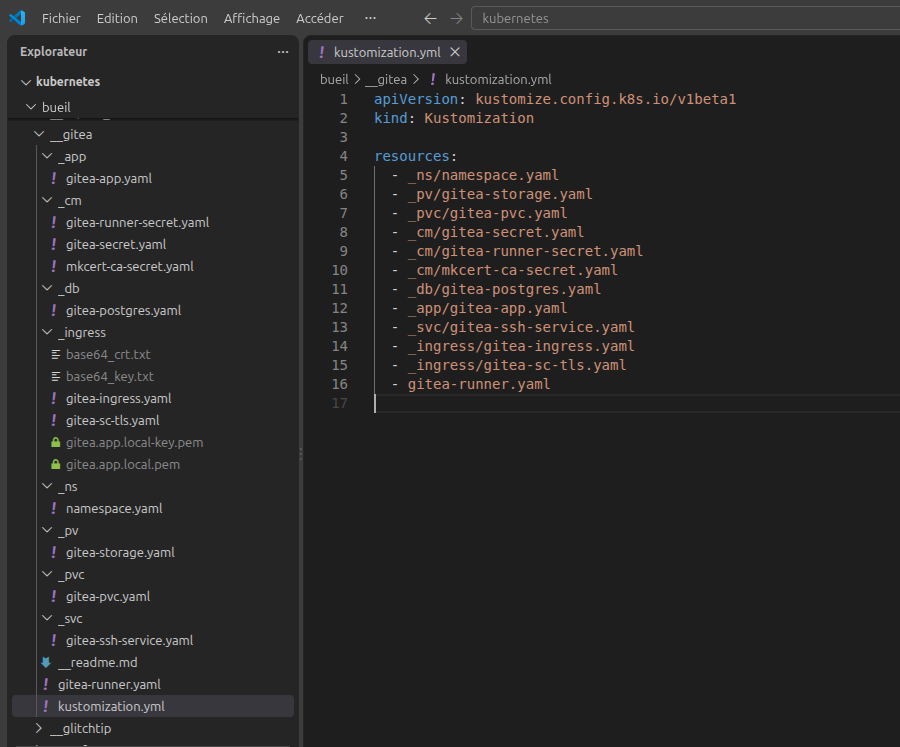The height and width of the screenshot is (747, 900).
Task: Open the Affichage menu
Action: click(251, 18)
